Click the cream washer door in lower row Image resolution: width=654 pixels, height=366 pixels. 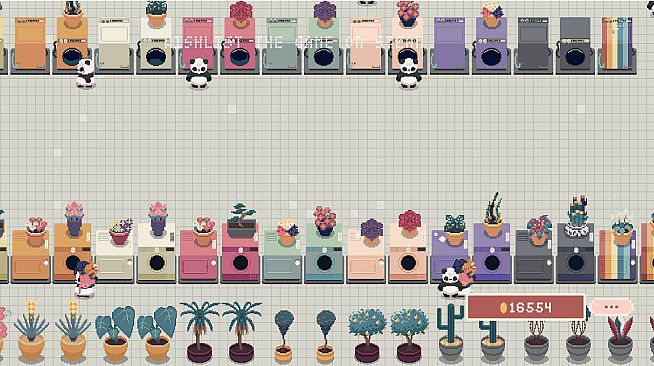point(157,263)
